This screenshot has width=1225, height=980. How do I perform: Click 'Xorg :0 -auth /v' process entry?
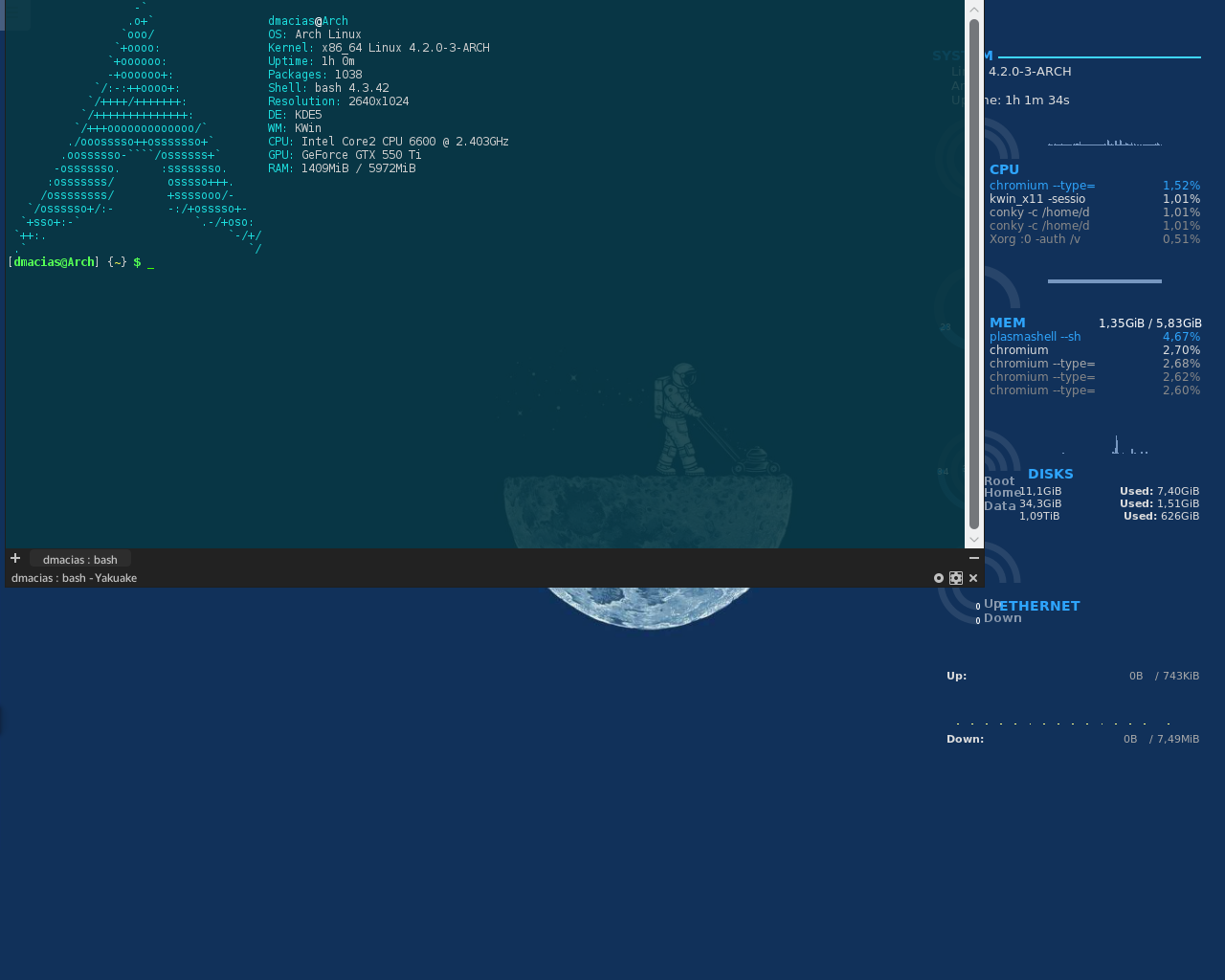(1035, 239)
